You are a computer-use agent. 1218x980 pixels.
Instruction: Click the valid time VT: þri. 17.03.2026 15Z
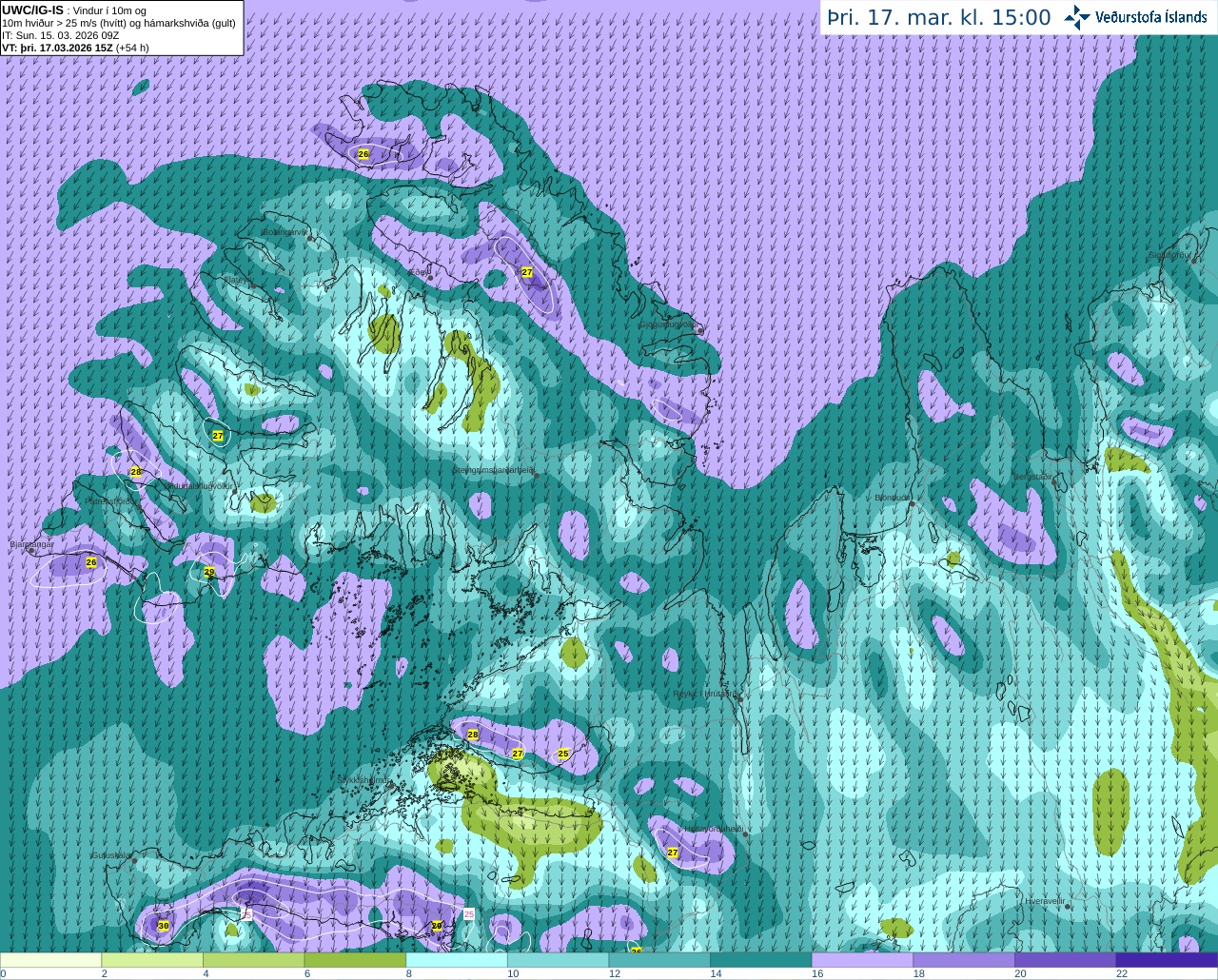(57, 48)
